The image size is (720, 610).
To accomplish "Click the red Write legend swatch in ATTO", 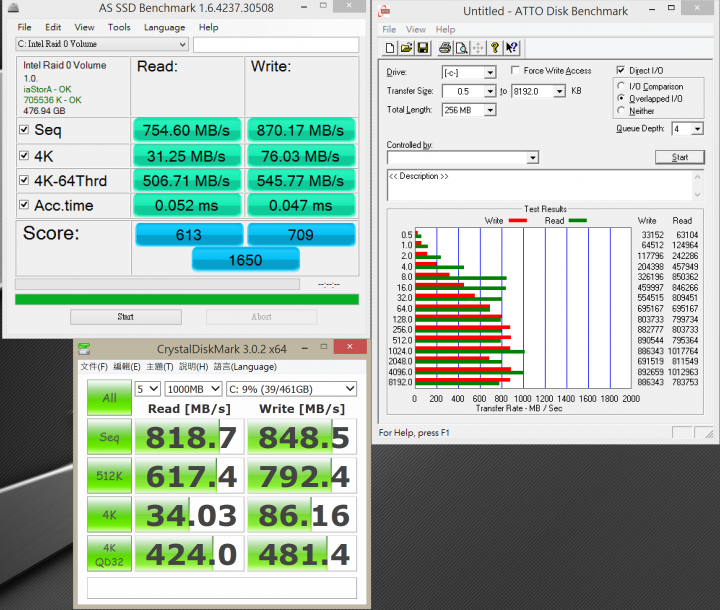I will [518, 220].
